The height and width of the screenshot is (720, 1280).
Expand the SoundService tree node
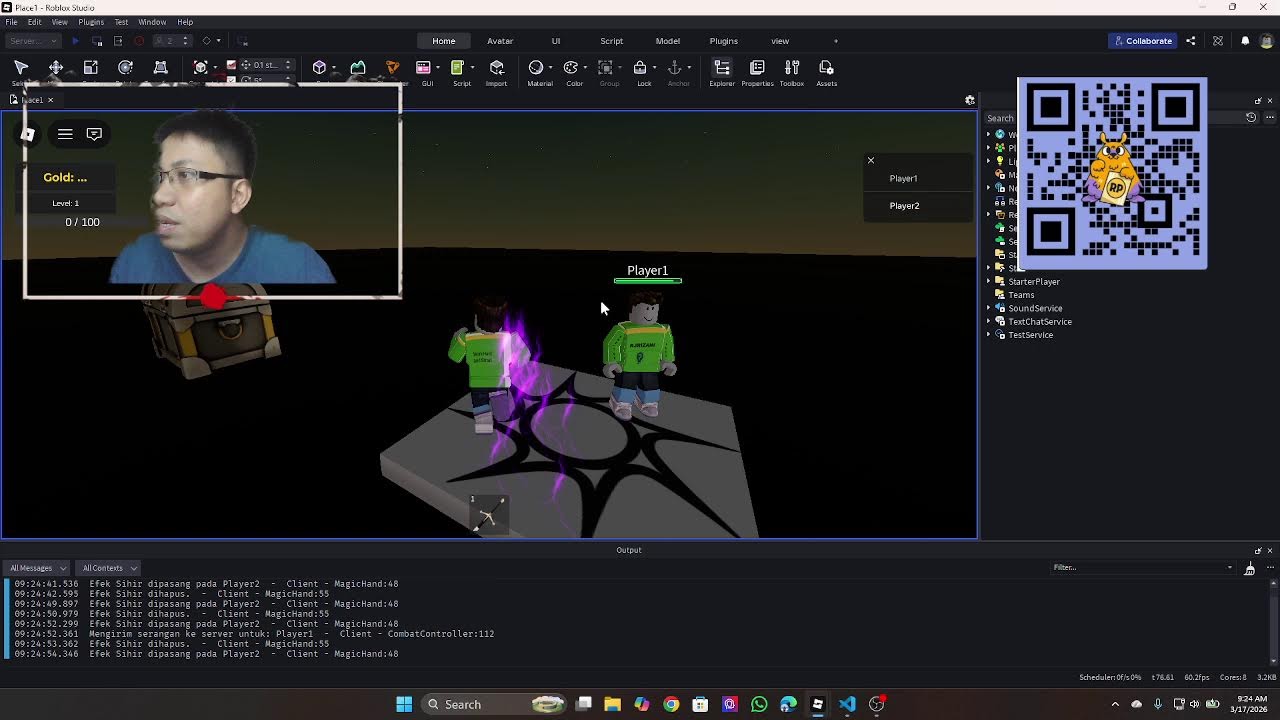pos(989,308)
